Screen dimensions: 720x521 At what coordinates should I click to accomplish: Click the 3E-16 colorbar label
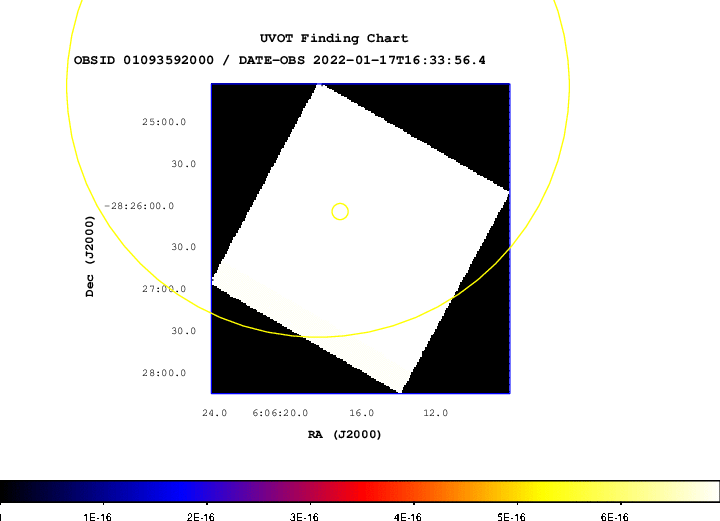(x=304, y=517)
